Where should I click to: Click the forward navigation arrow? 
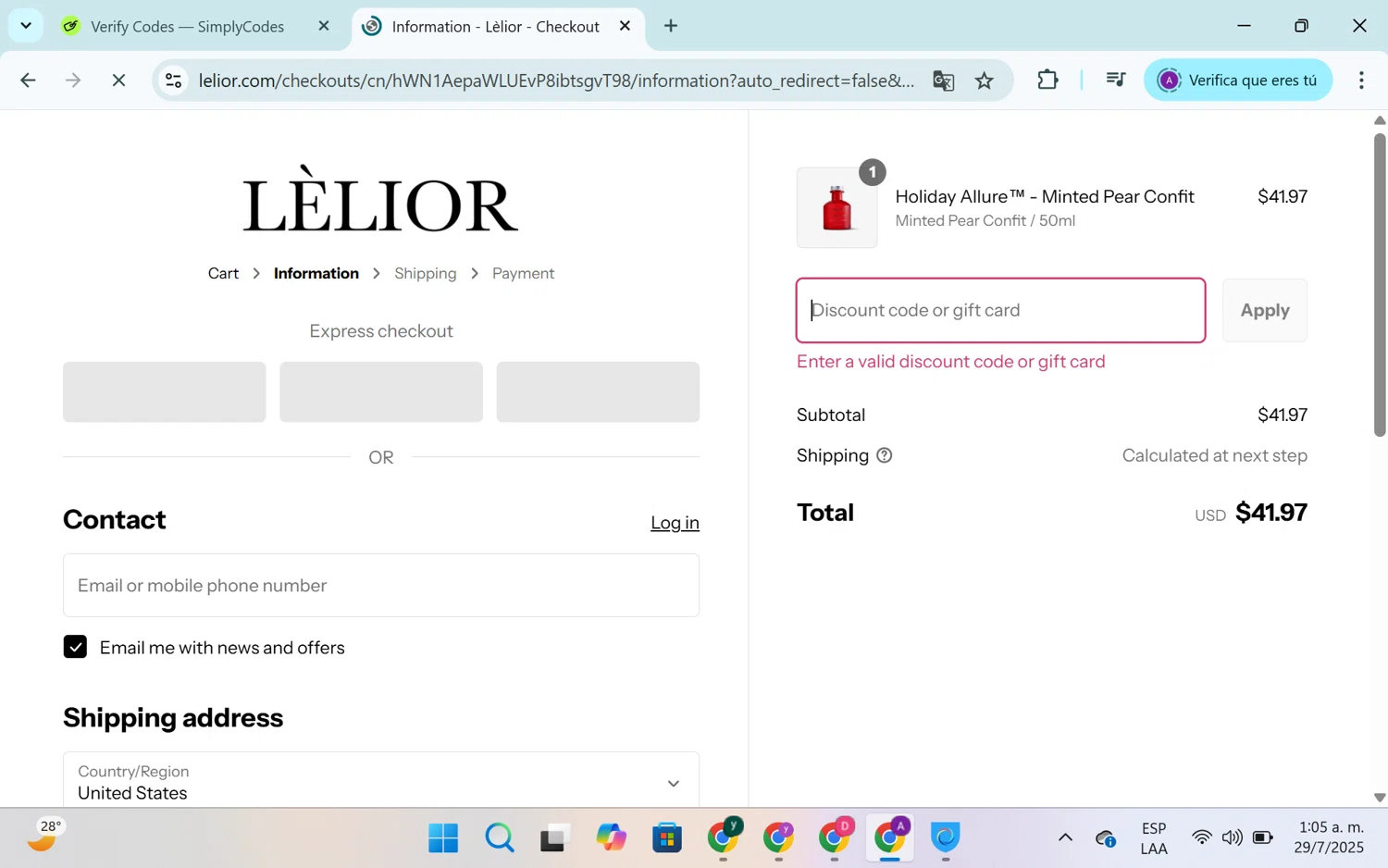click(73, 81)
